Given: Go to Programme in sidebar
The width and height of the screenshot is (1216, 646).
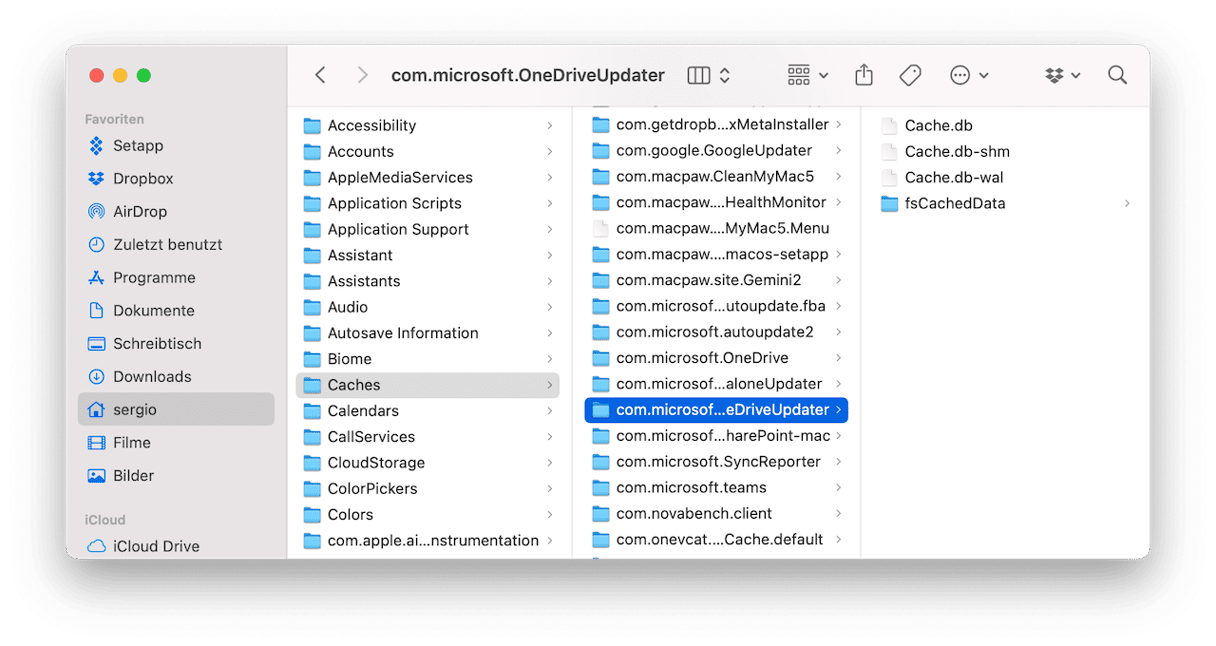Looking at the screenshot, I should (153, 278).
